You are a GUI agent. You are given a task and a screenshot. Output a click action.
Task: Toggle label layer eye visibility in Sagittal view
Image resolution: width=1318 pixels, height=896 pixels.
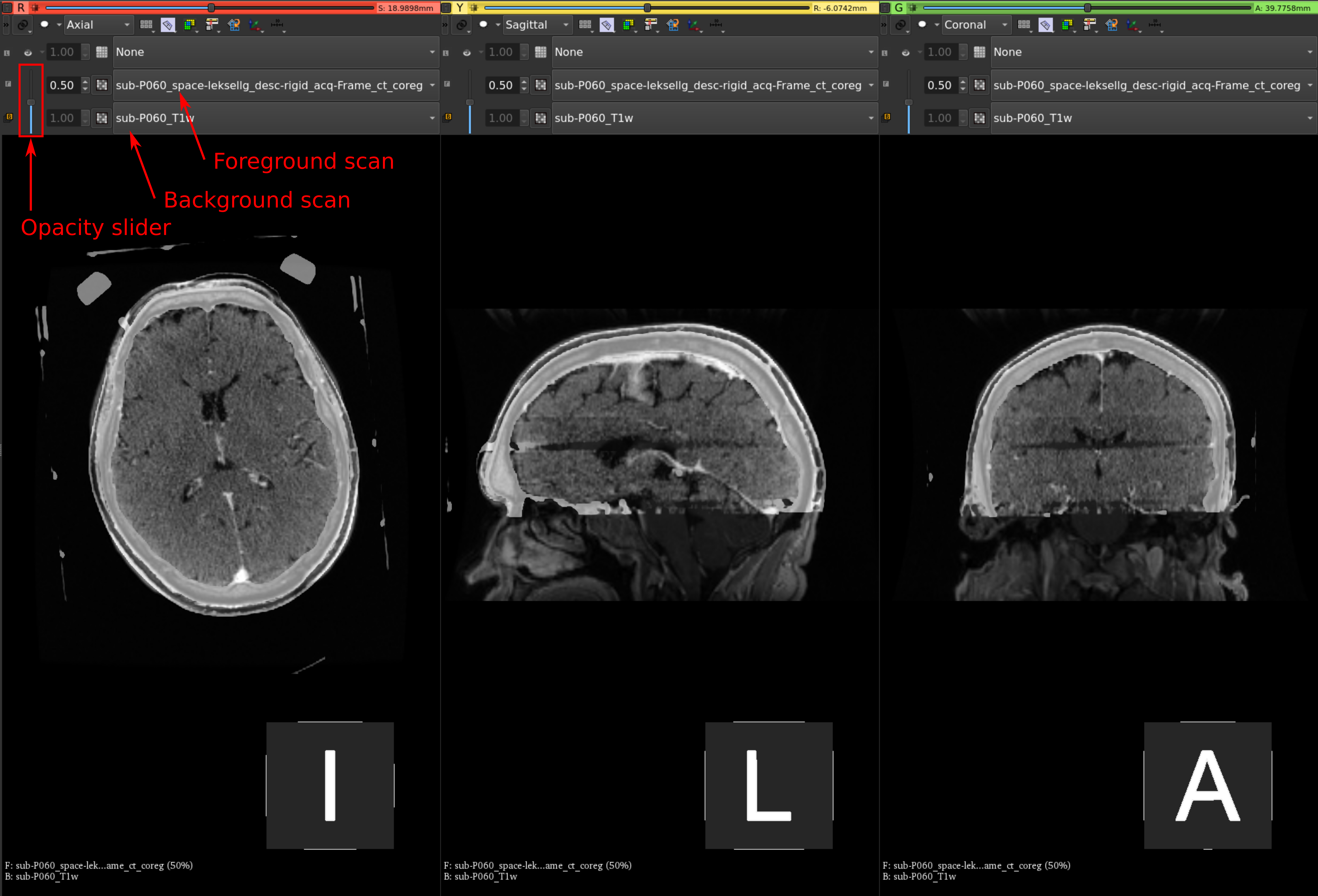[467, 53]
